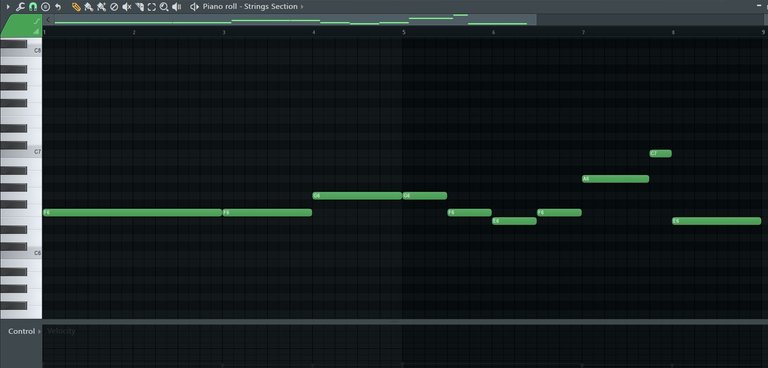Select the Delete tool circle-slash icon
This screenshot has height=368, width=768.
[x=114, y=7]
